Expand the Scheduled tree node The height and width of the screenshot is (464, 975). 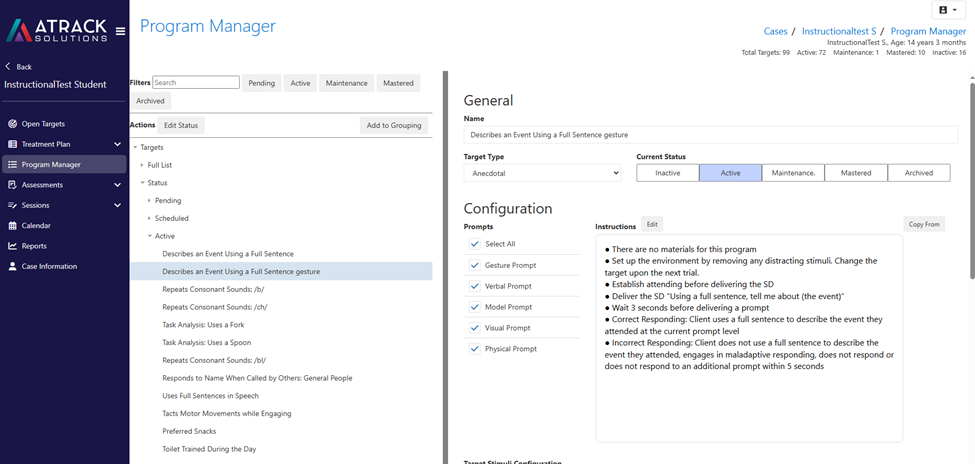coord(149,218)
